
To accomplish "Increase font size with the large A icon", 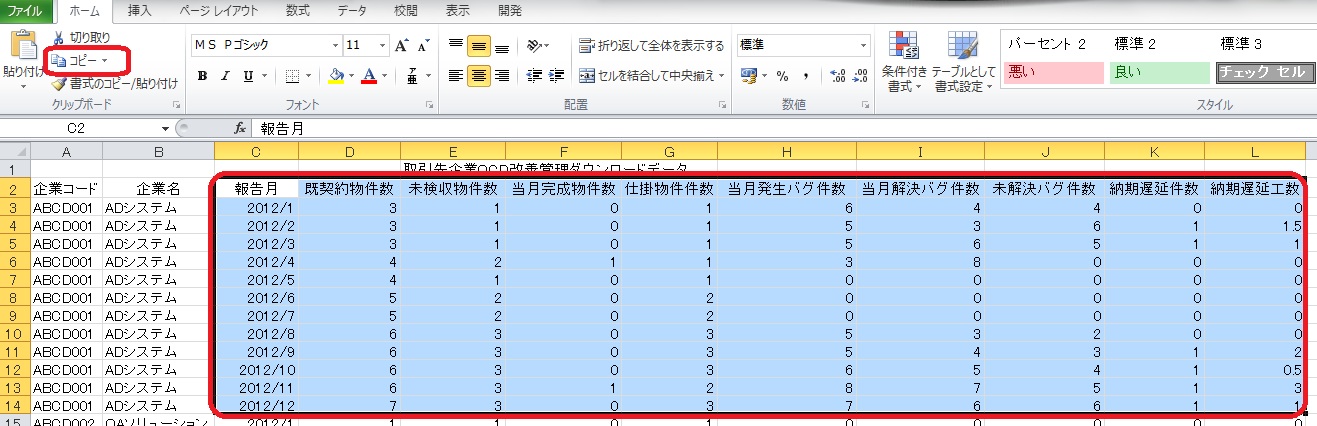I will [x=402, y=46].
